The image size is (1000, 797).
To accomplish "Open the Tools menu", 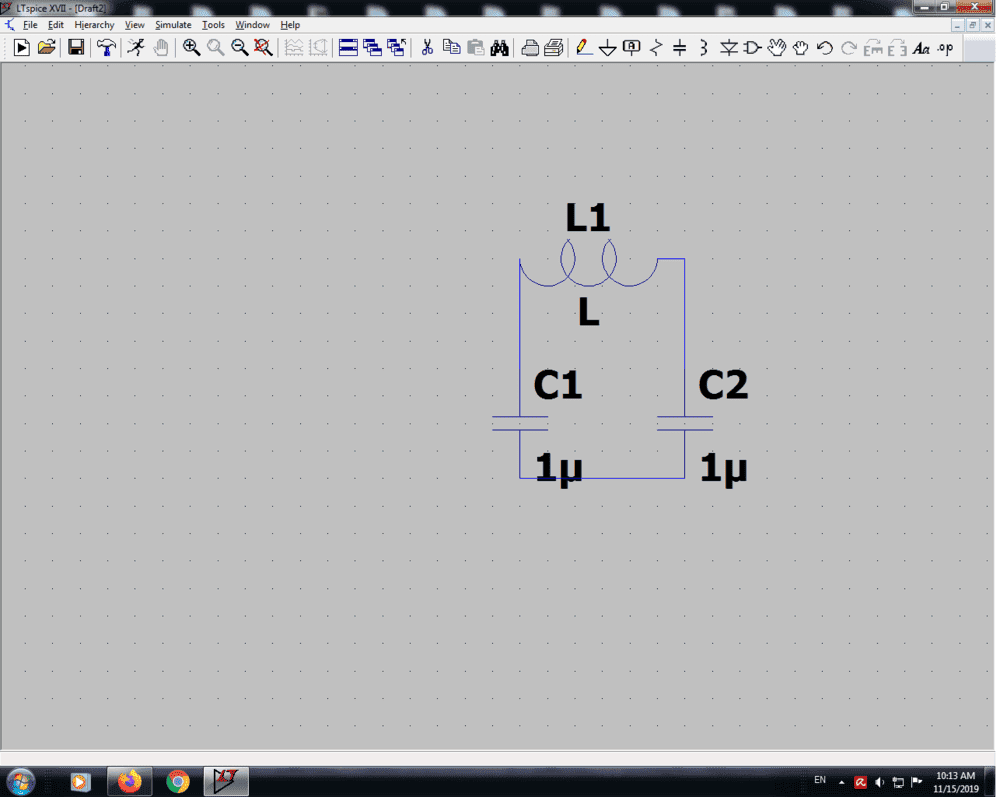I will click(x=213, y=25).
